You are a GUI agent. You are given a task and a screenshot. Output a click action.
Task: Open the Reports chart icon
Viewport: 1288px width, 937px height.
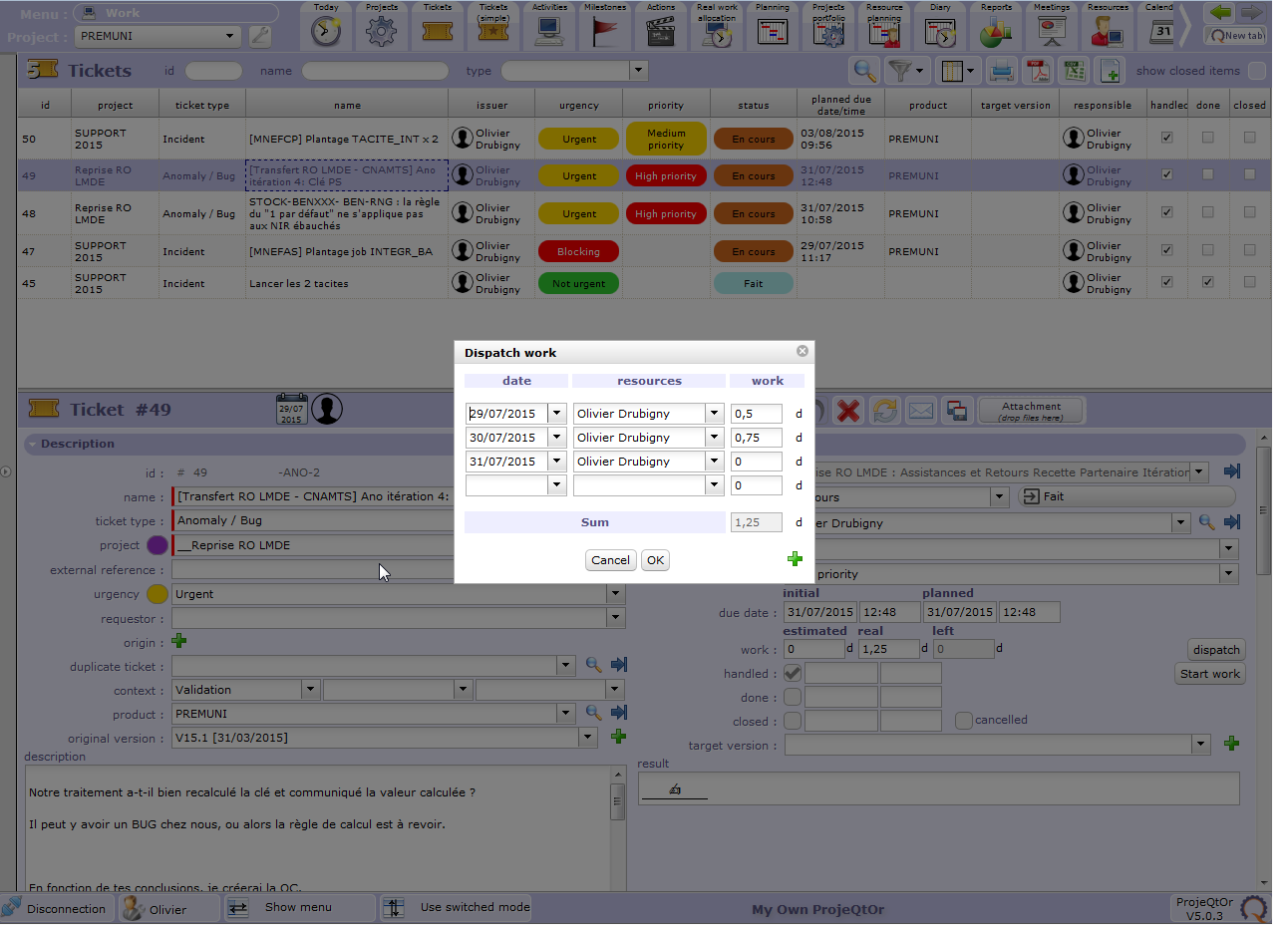click(x=996, y=31)
